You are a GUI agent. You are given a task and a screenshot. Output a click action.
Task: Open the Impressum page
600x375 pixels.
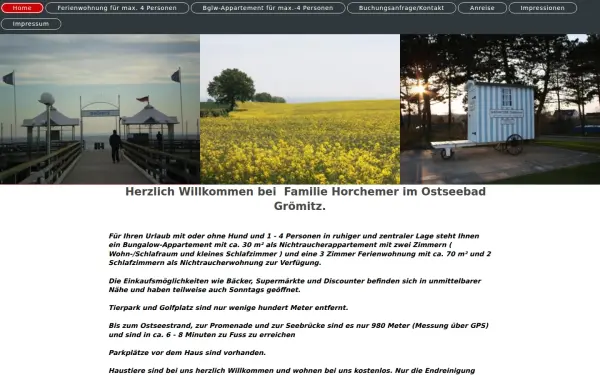[31, 24]
